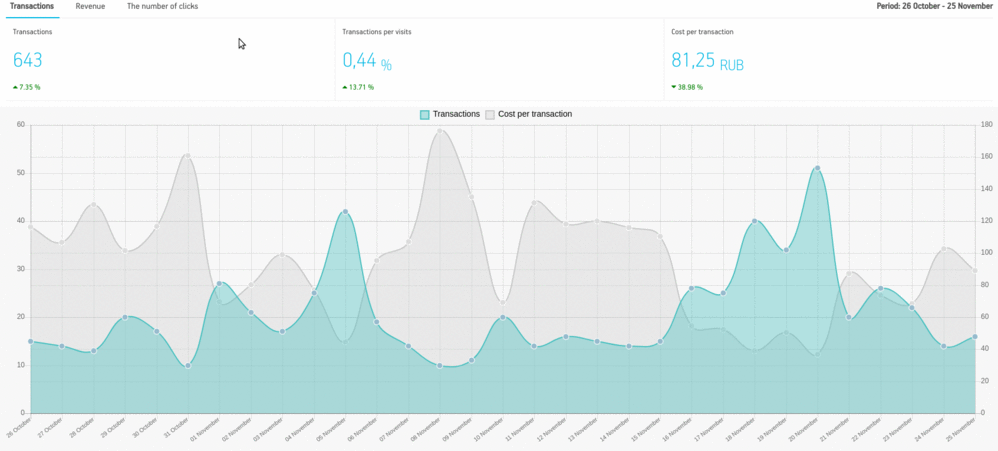The height and width of the screenshot is (451, 998).
Task: Click the green up arrow beside 7.35 %
Action: (x=15, y=87)
